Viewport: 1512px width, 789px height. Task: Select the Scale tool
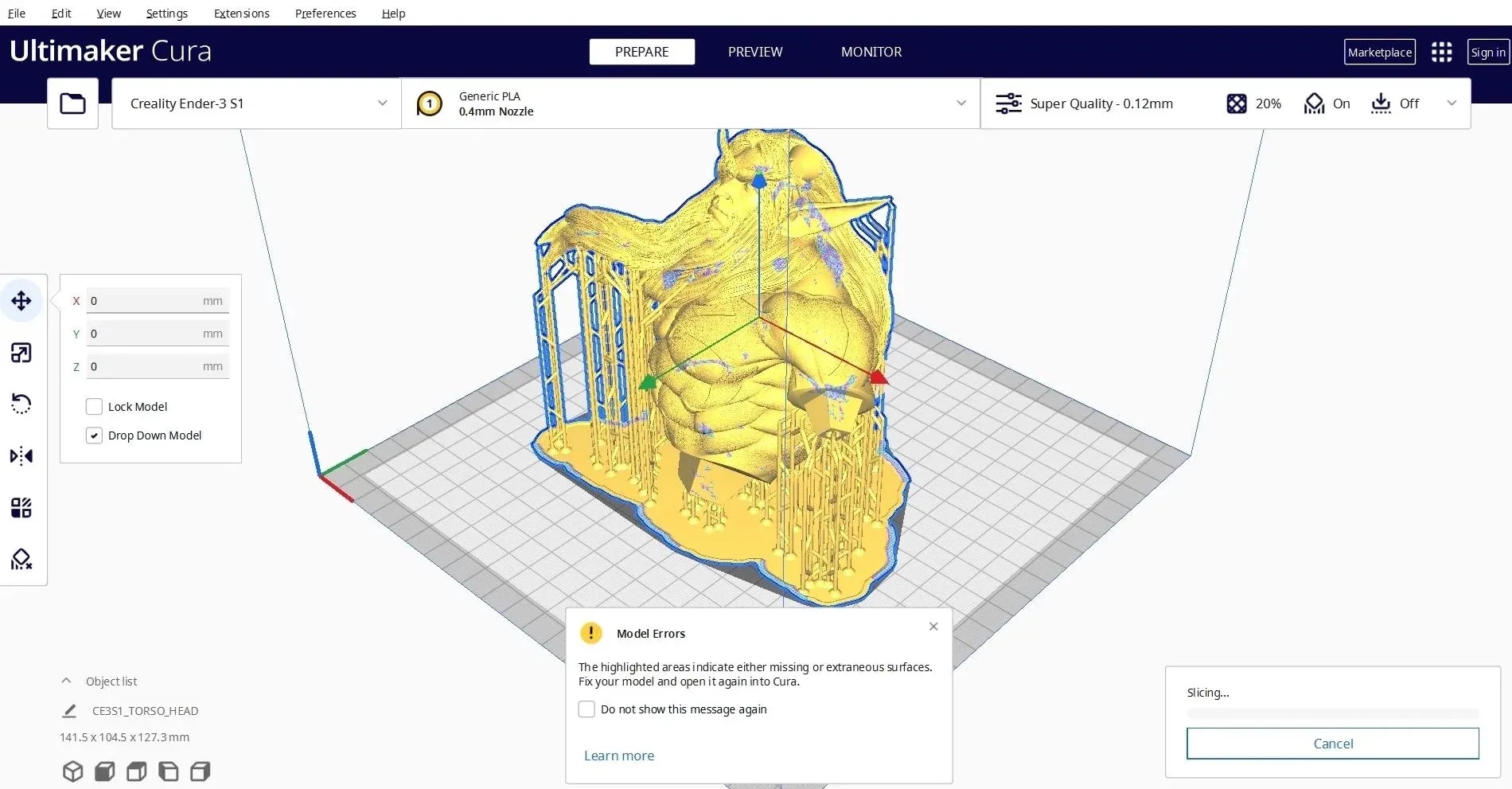[21, 353]
